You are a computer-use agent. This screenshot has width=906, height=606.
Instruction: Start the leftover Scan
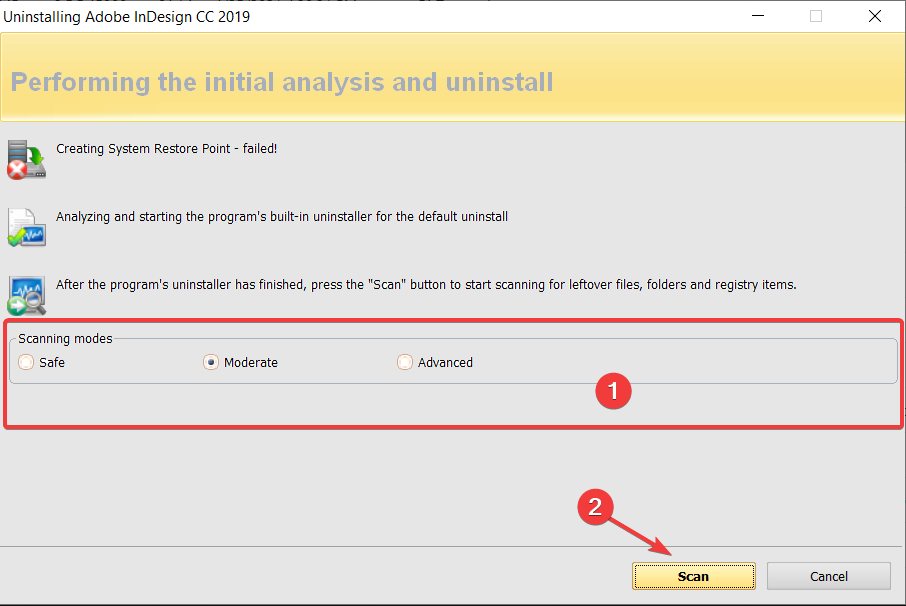(x=693, y=576)
